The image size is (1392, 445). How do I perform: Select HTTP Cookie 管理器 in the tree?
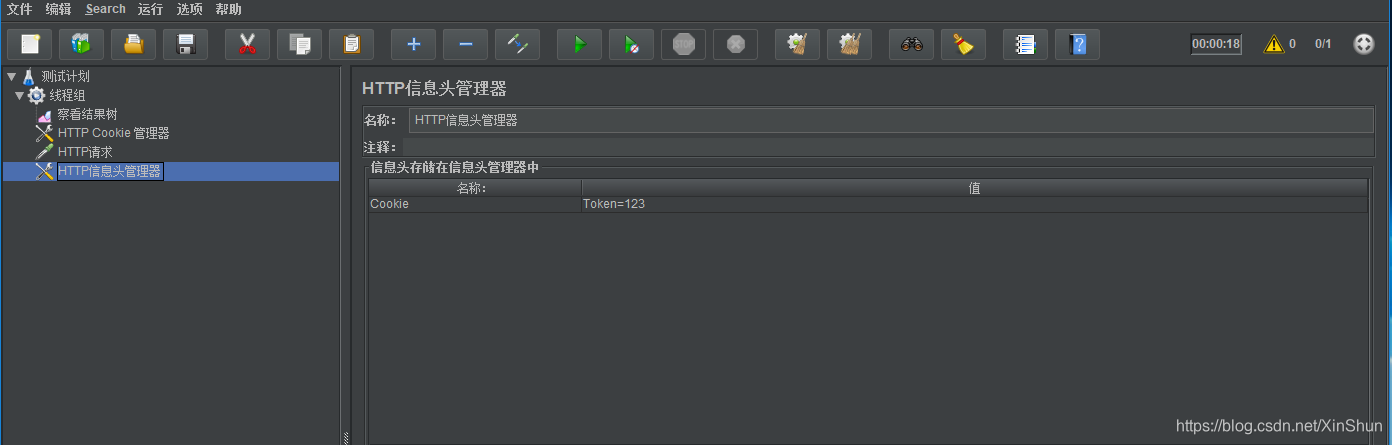pos(113,133)
